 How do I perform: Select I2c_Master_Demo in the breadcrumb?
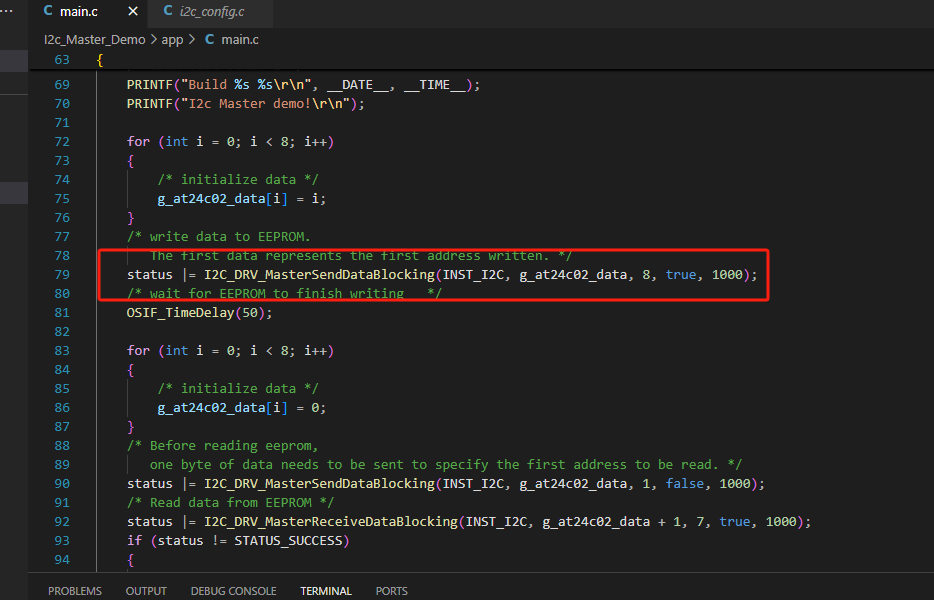click(x=95, y=39)
